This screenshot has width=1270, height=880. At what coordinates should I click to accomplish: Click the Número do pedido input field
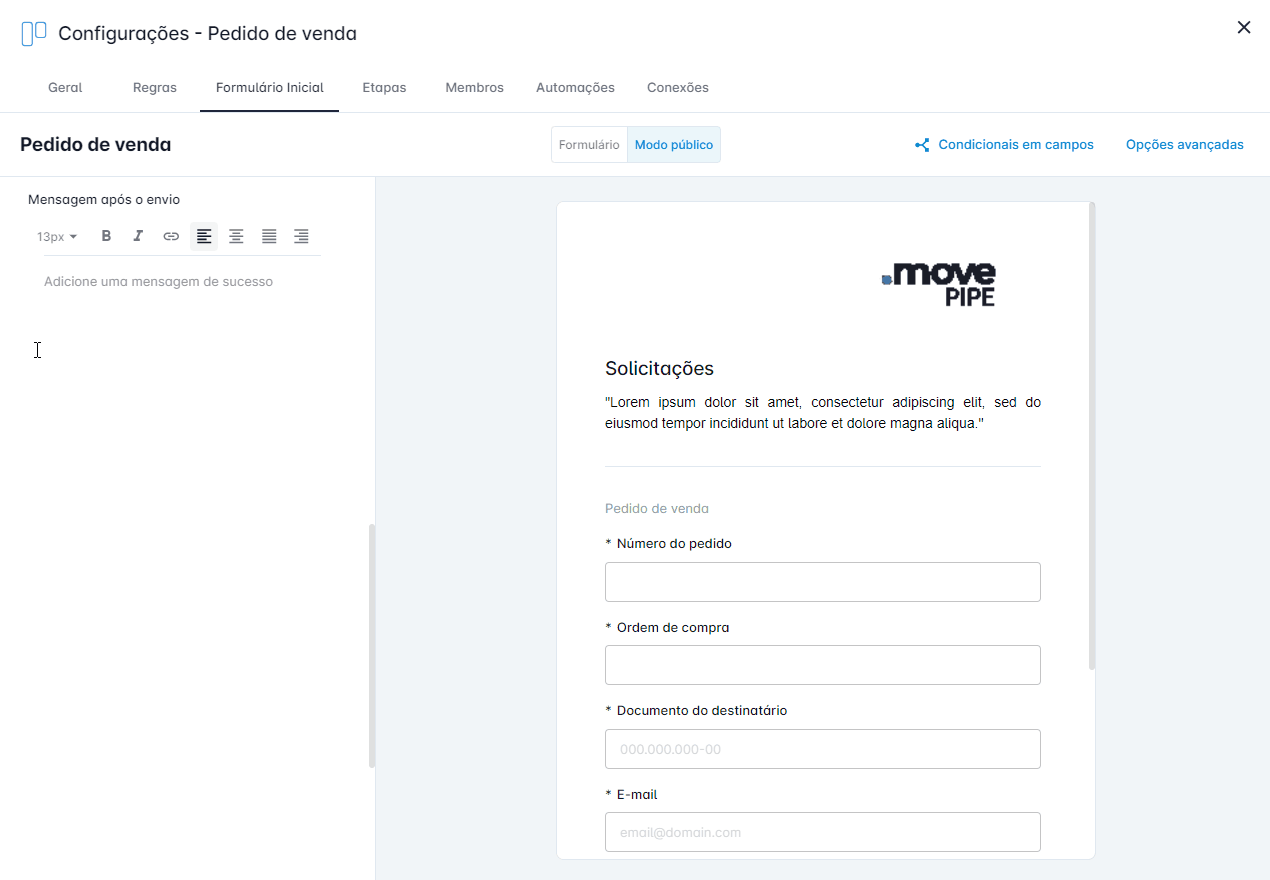tap(823, 582)
